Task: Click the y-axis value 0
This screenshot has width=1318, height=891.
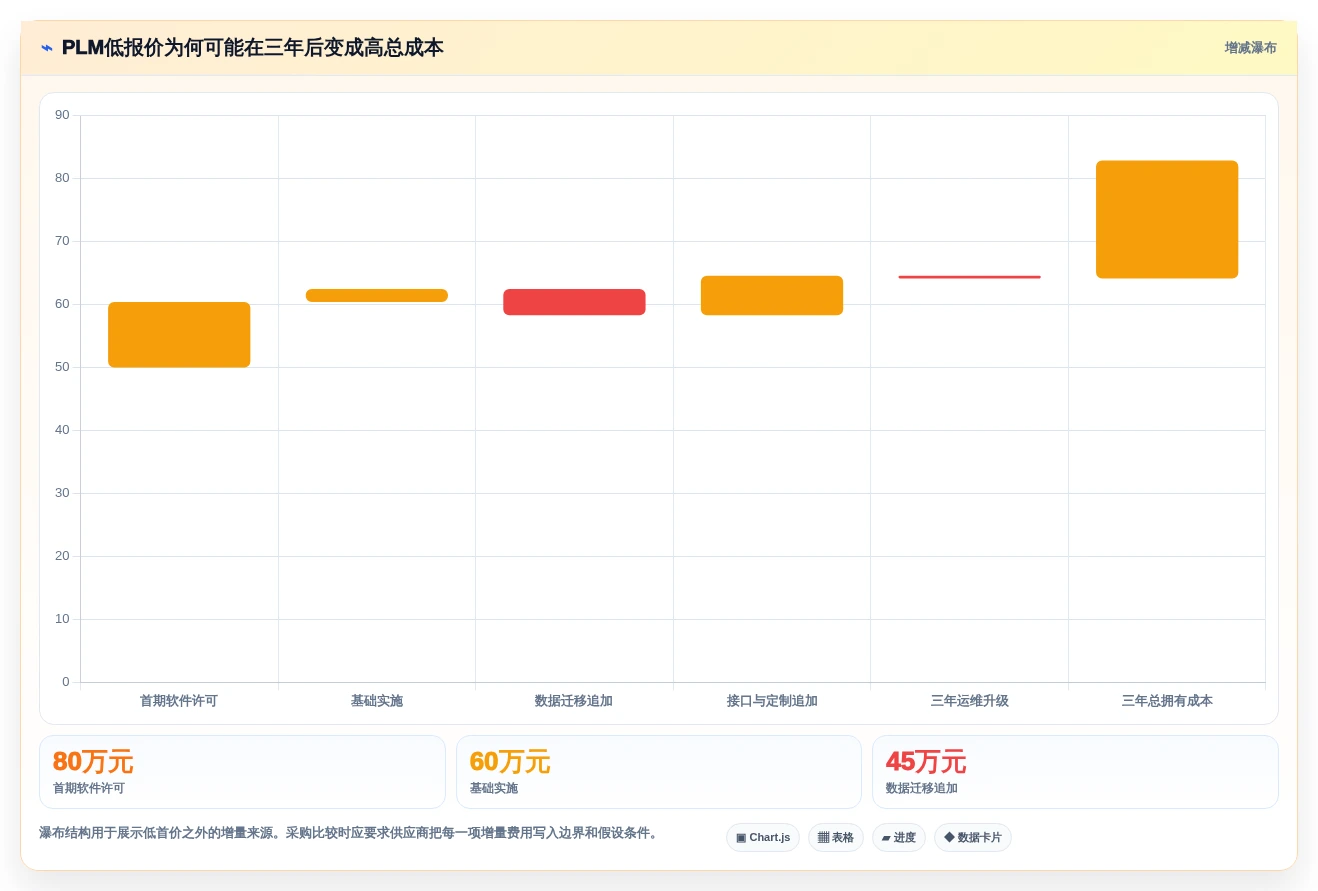Action: click(x=66, y=682)
